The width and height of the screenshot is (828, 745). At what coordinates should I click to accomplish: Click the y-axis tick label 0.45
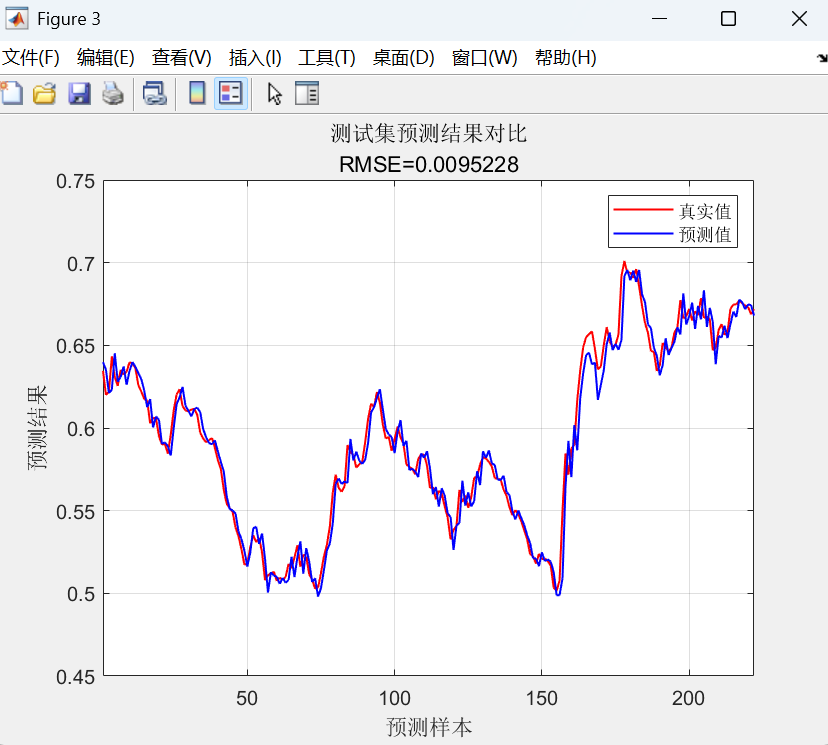pyautogui.click(x=76, y=677)
